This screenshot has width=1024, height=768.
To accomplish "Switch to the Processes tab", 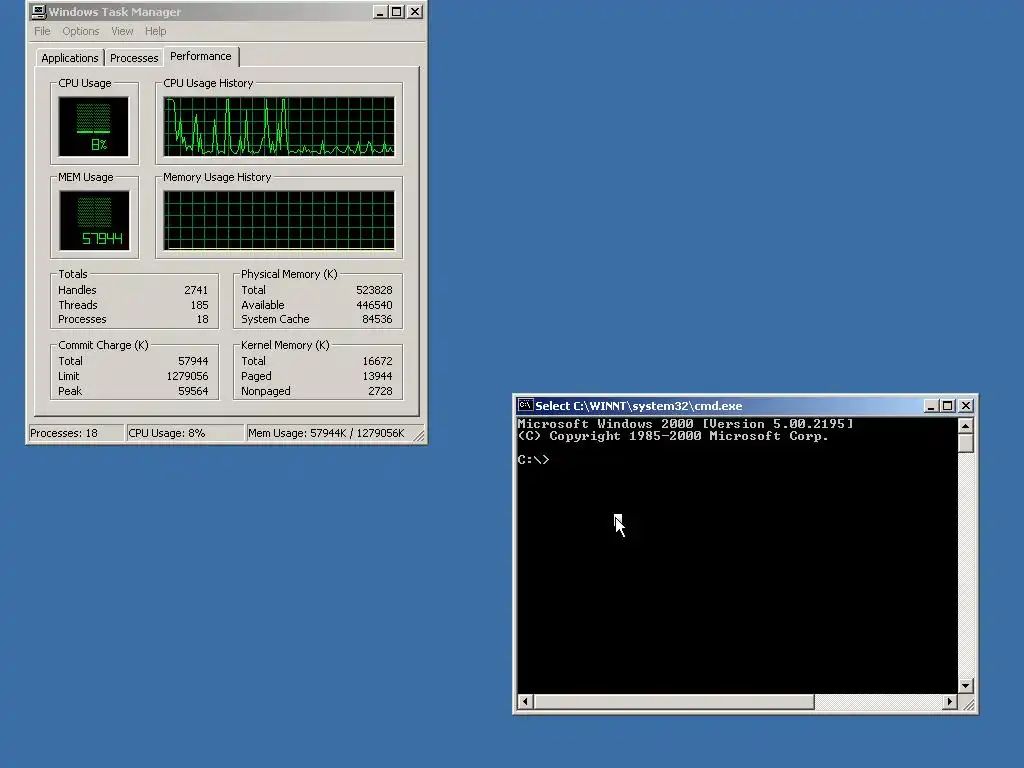I will click(134, 57).
